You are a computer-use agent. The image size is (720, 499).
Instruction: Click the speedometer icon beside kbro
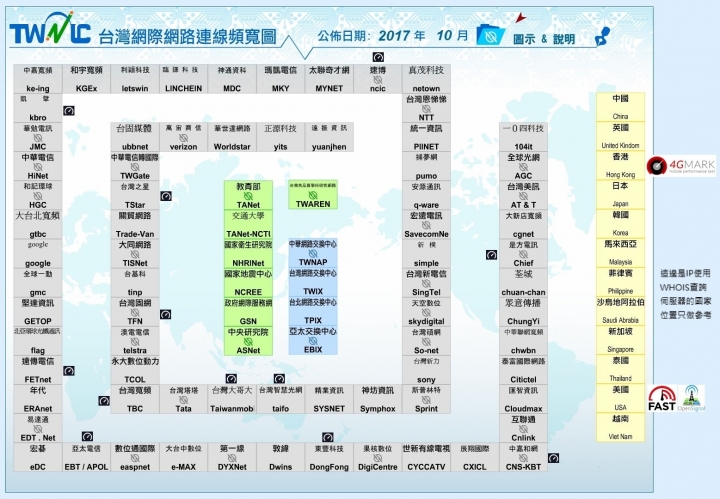(x=69, y=111)
